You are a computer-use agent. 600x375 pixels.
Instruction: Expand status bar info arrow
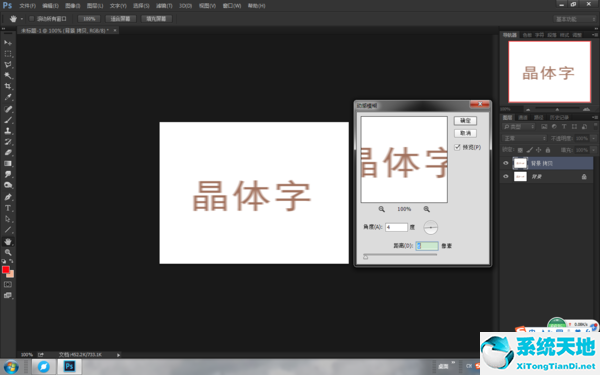coord(118,355)
